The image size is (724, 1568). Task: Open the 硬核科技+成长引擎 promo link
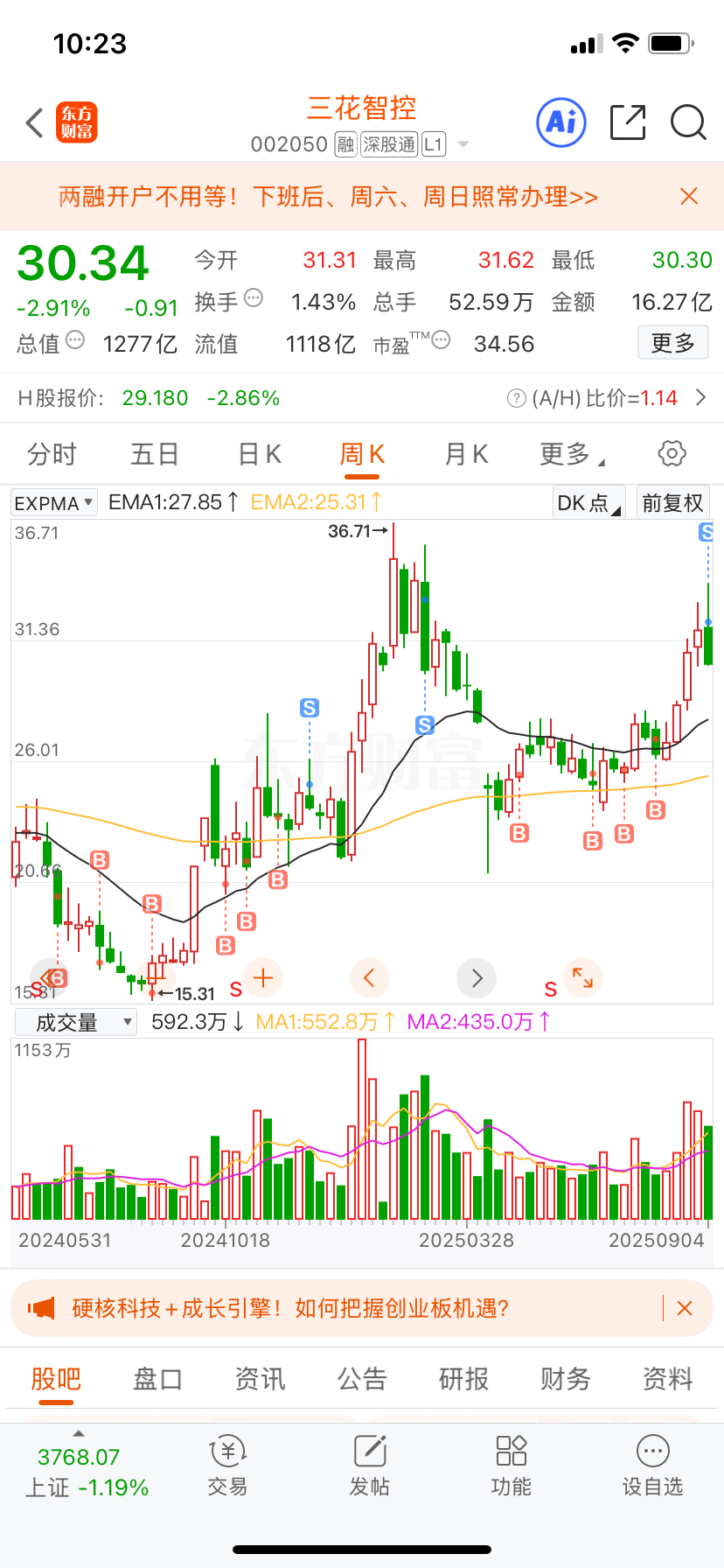click(x=290, y=1308)
